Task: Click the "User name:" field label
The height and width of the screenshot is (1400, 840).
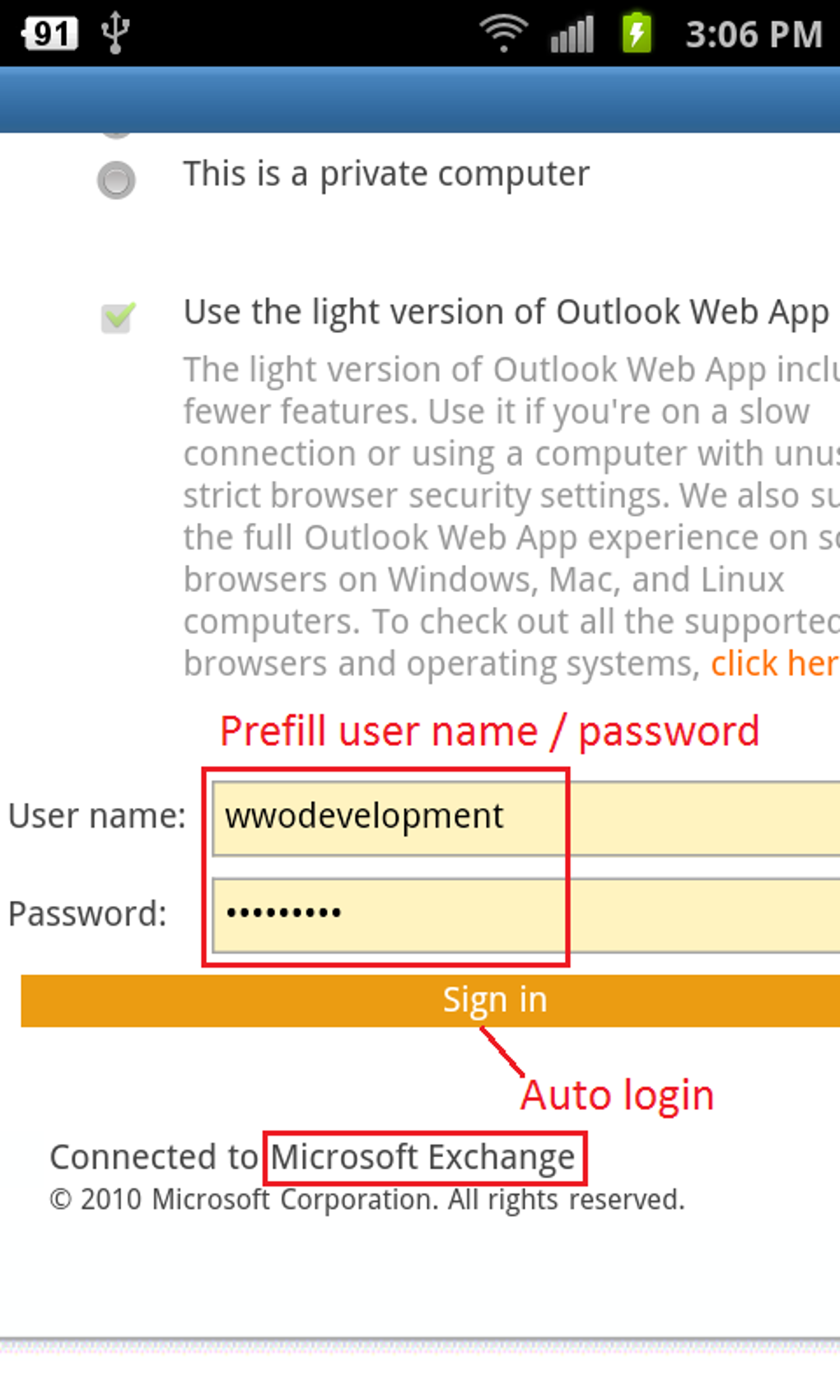Action: tap(97, 816)
